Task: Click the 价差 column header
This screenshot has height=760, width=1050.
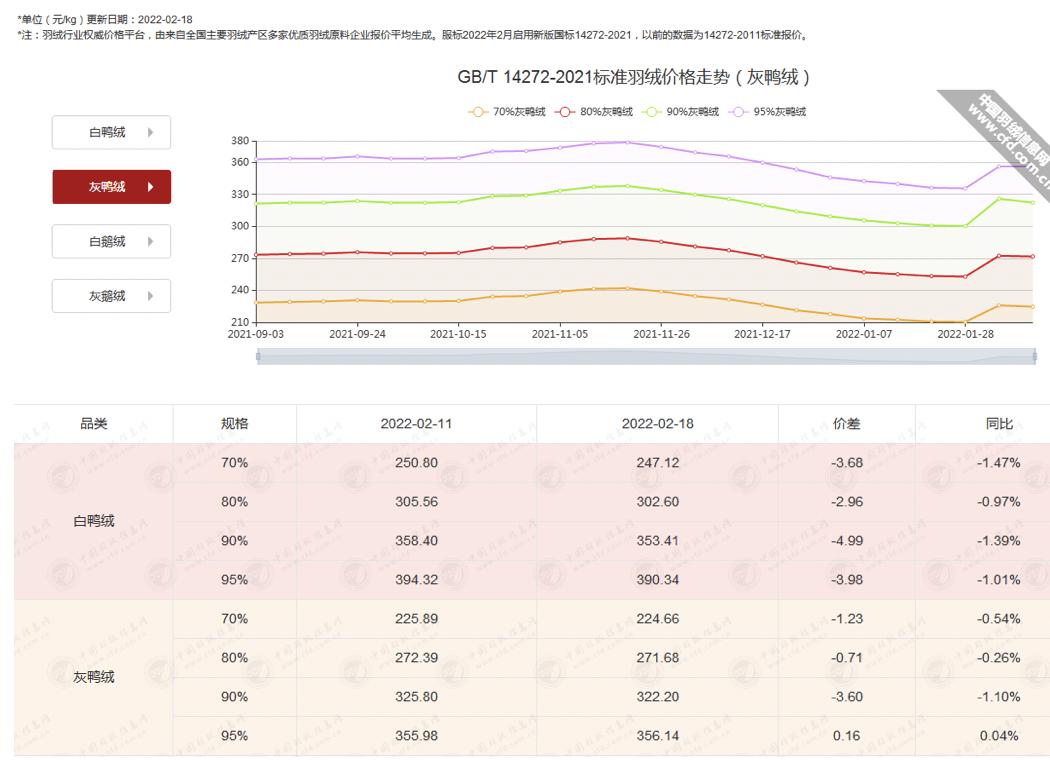Action: (x=847, y=424)
